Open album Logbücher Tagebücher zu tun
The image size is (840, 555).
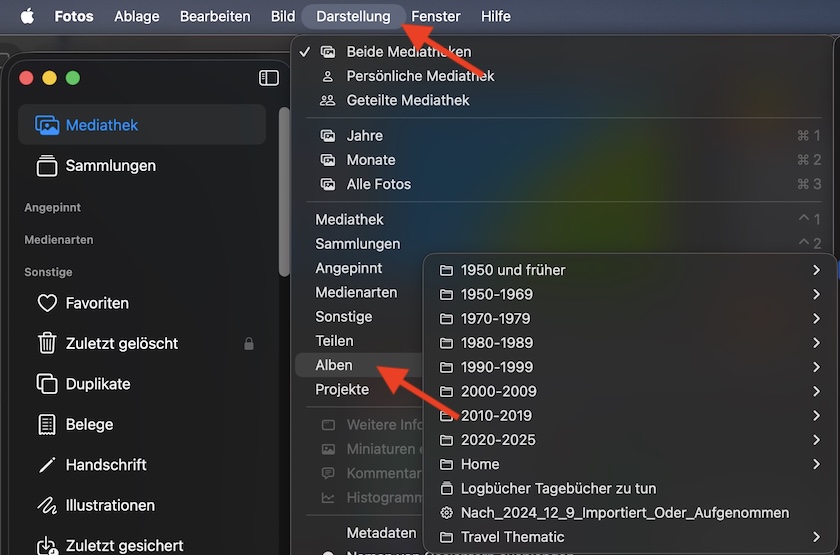pos(558,488)
